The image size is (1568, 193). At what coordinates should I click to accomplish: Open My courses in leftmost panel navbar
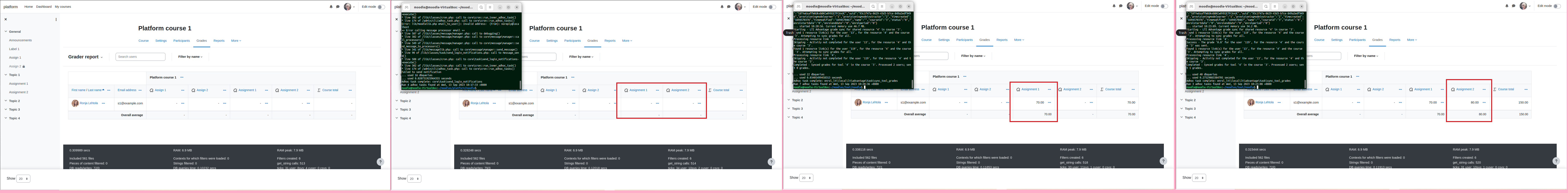click(x=63, y=7)
